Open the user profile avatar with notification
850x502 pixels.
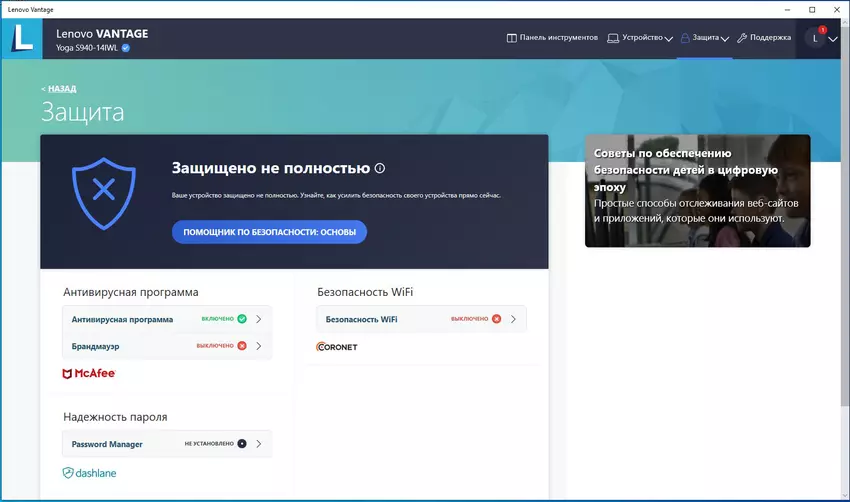coord(816,38)
